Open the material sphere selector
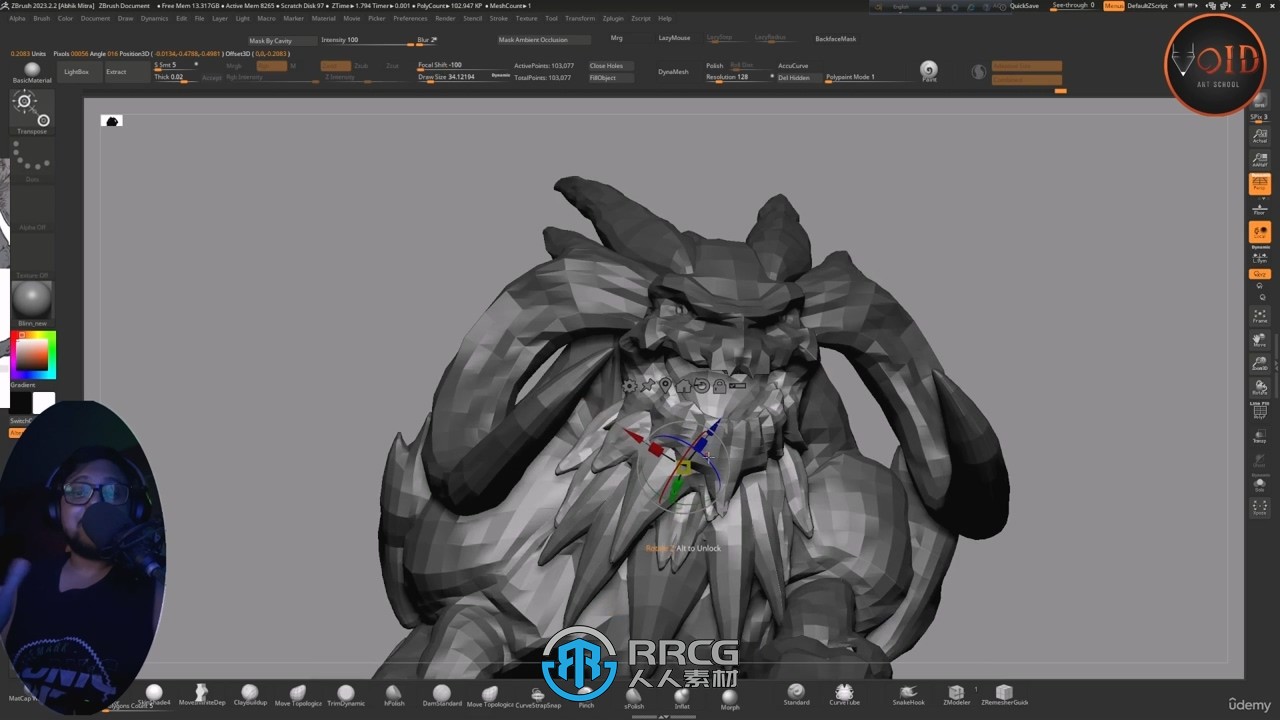 [32, 303]
